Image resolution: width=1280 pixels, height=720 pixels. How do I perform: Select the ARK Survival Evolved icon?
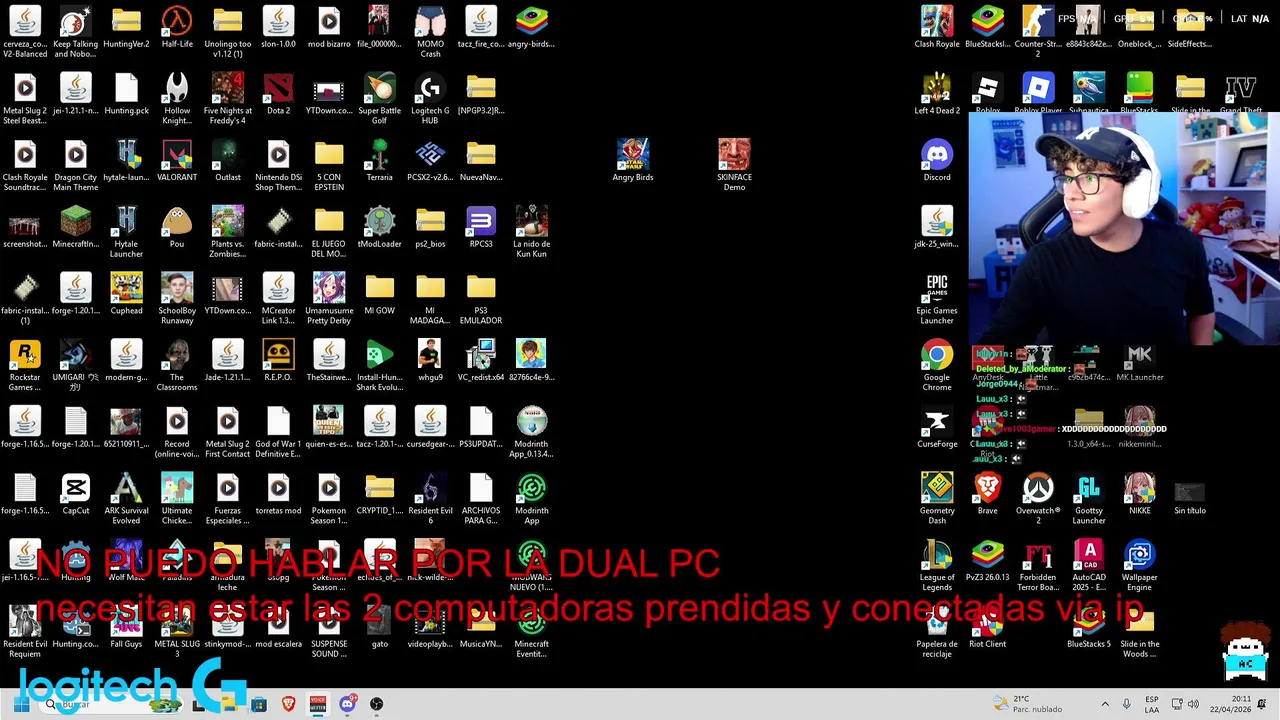126,500
